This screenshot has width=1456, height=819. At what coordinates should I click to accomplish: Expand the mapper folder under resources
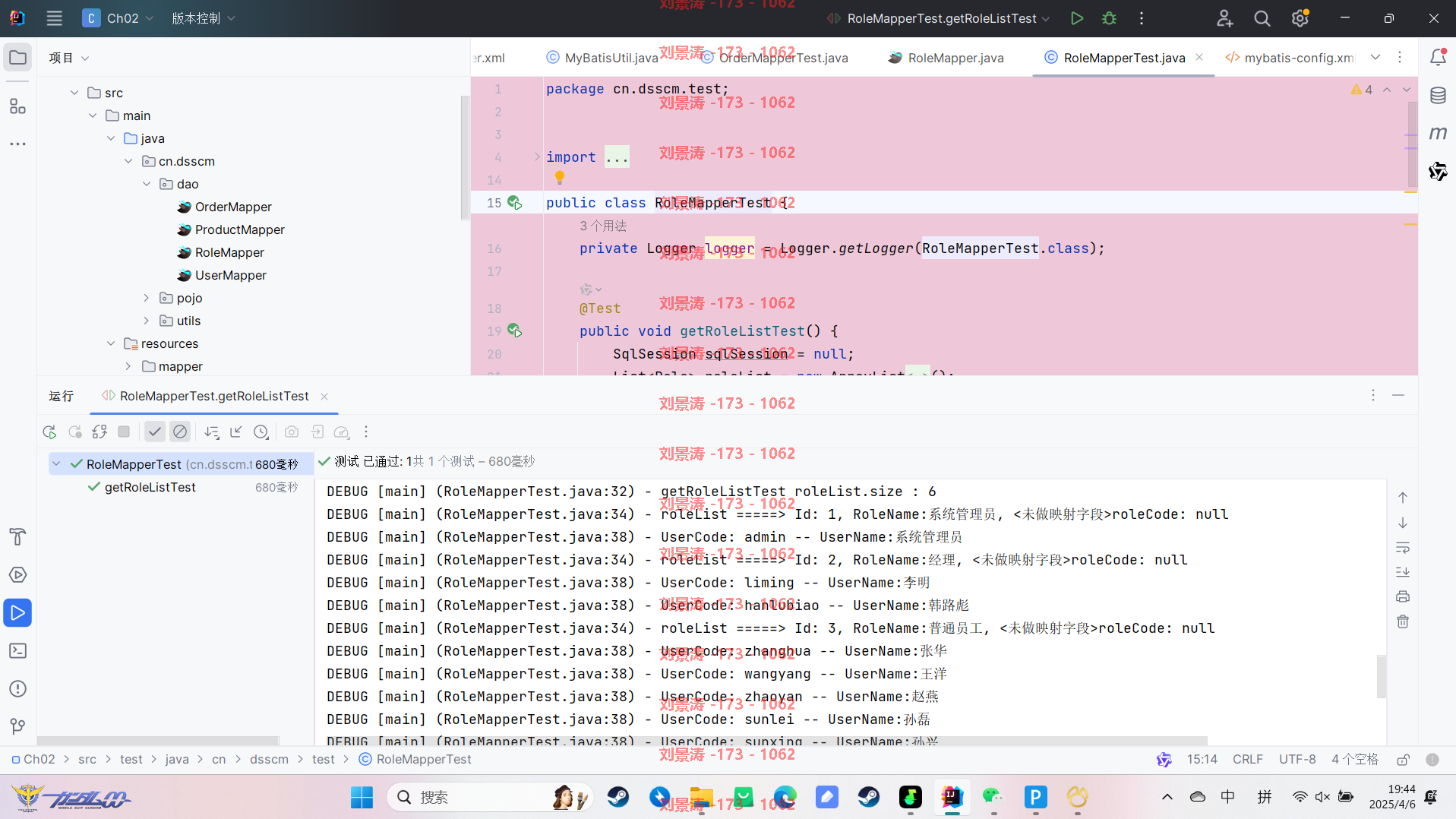click(128, 366)
